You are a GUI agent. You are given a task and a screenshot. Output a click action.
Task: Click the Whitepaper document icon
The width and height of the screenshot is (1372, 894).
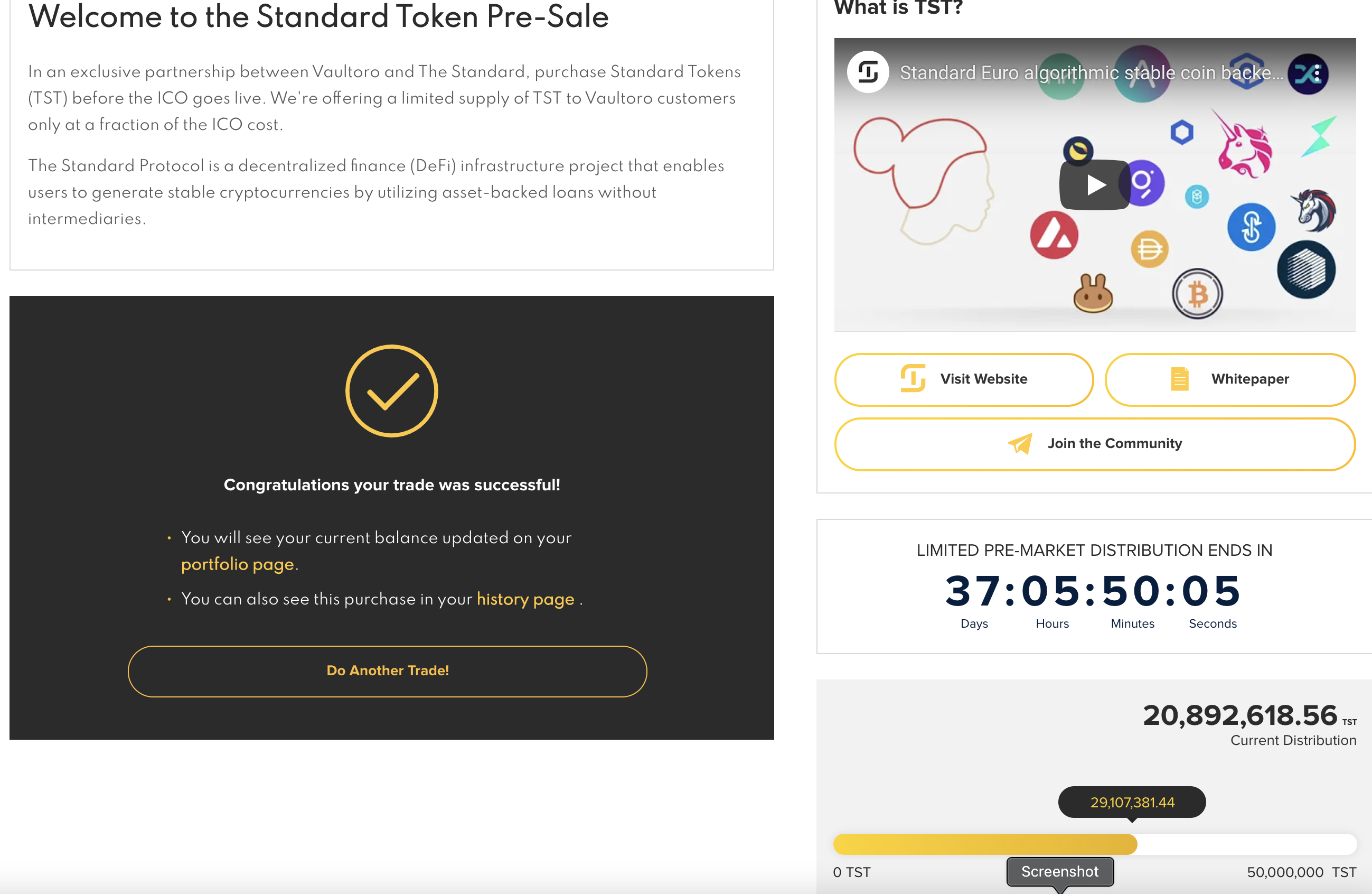[1179, 379]
